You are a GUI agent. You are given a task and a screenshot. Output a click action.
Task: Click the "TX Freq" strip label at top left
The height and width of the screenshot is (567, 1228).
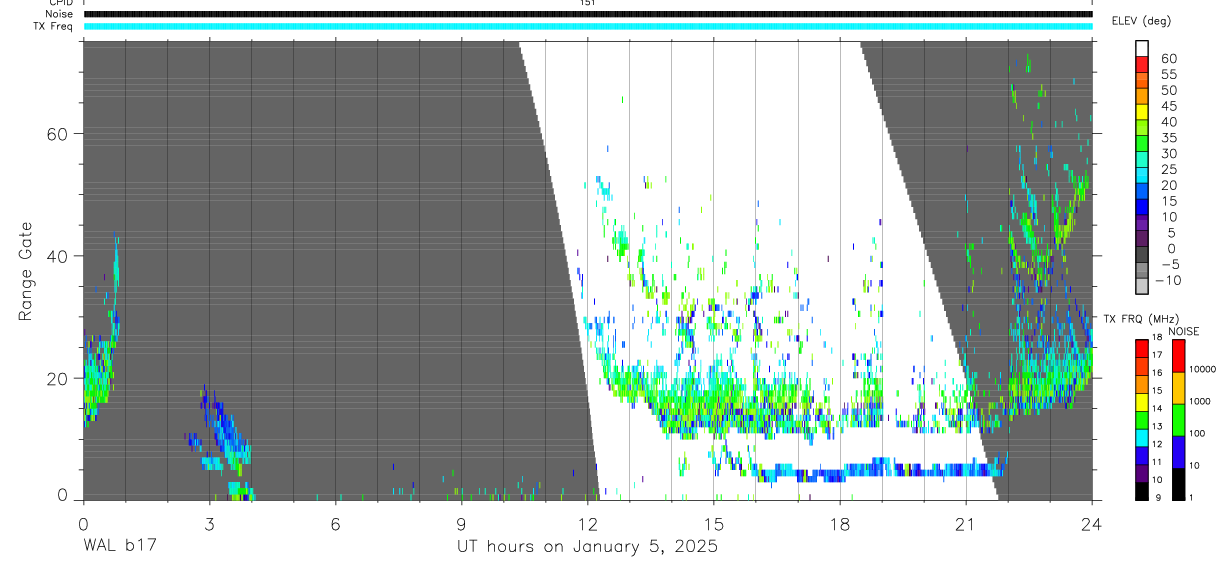click(x=55, y=26)
